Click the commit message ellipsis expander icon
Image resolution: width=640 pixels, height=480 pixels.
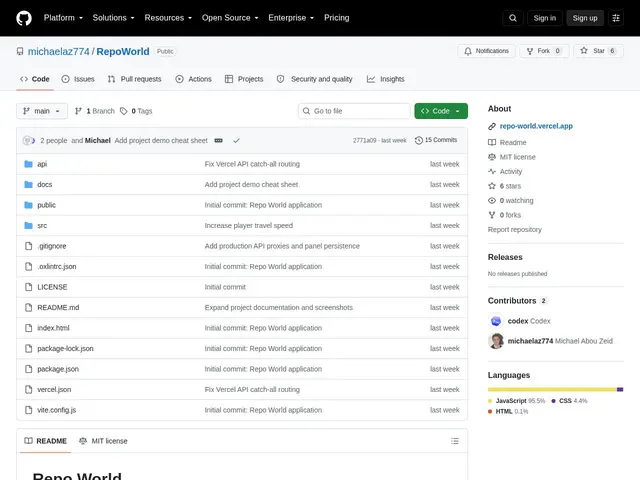point(219,140)
